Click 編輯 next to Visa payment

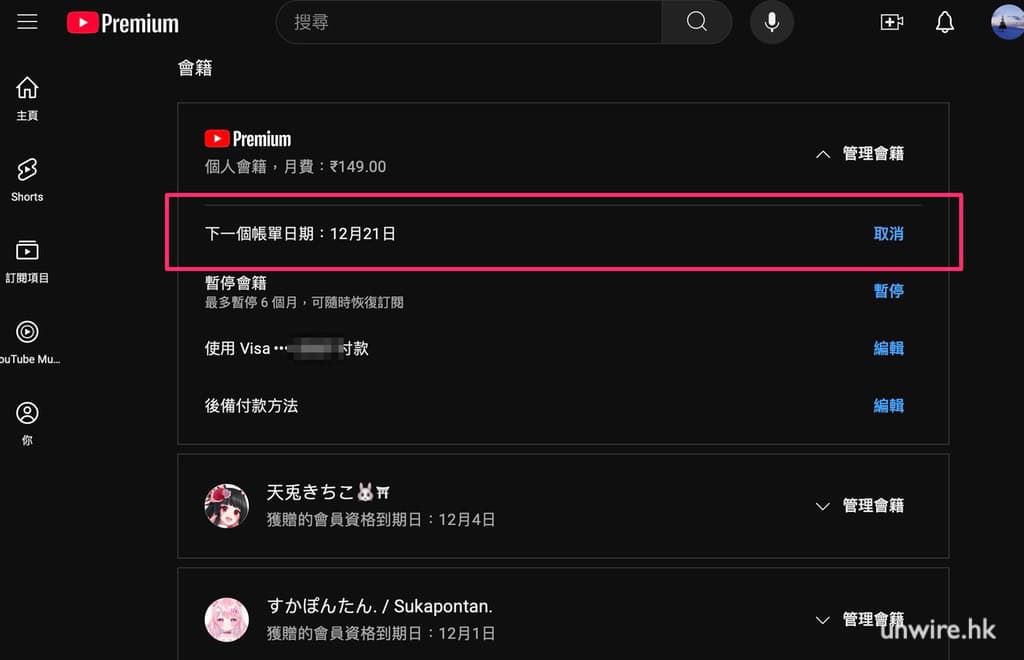[x=888, y=349]
